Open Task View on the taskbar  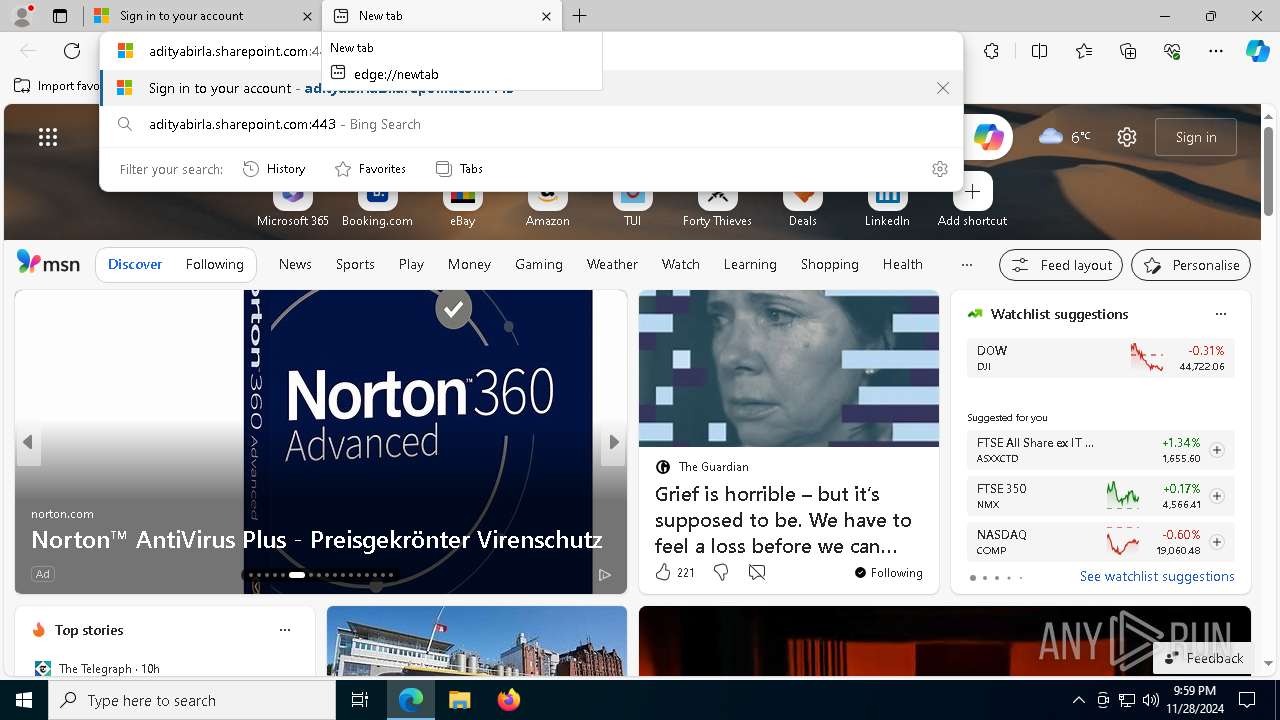click(x=360, y=700)
